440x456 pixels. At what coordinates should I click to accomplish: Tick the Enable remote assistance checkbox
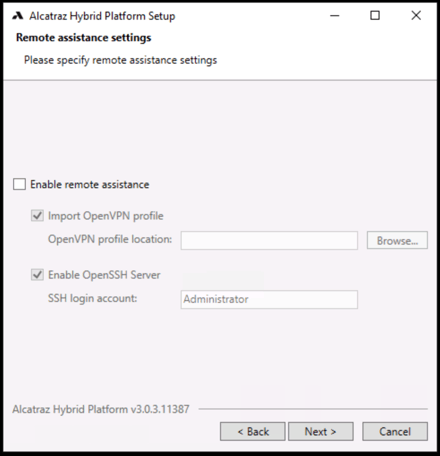tap(19, 184)
